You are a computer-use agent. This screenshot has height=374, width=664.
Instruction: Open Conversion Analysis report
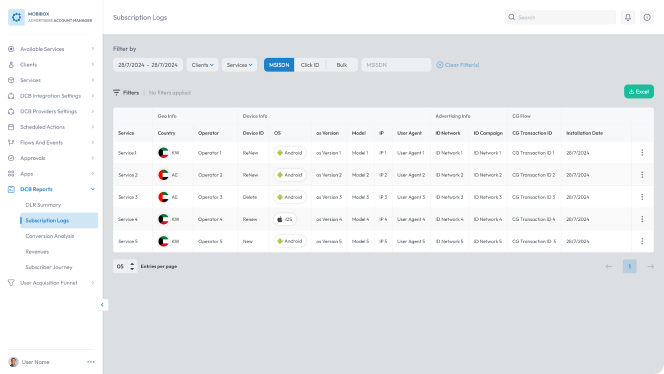[x=50, y=236]
